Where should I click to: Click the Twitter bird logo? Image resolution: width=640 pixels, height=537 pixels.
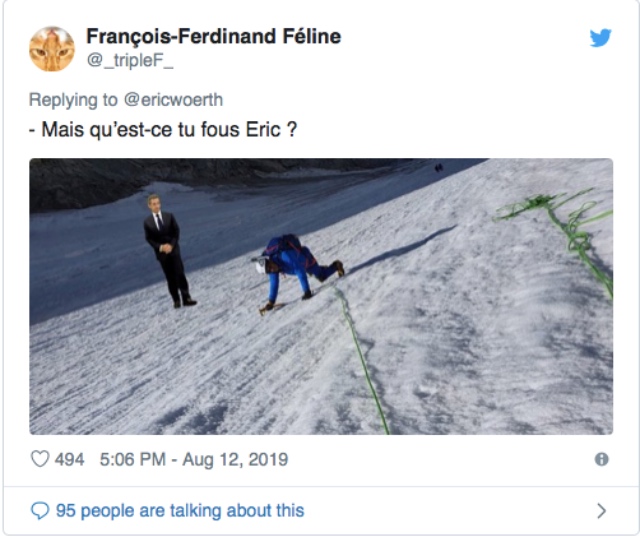[600, 38]
